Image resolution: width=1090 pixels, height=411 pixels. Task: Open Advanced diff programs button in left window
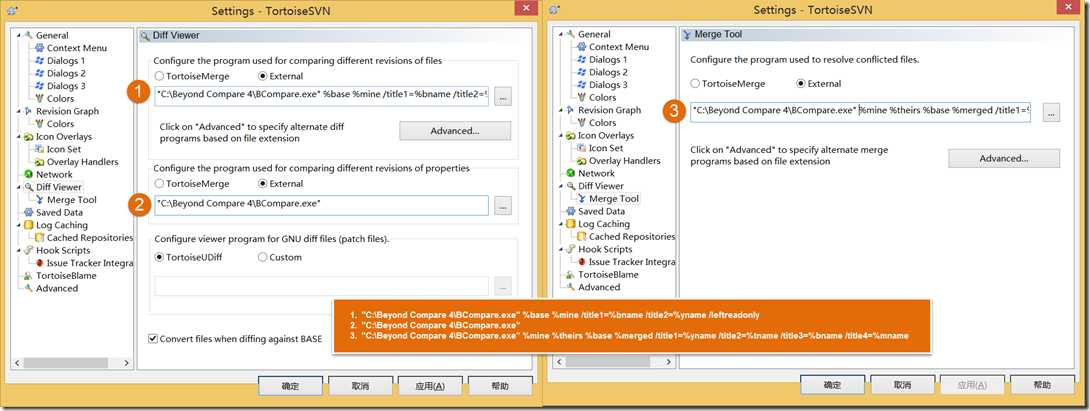coord(455,131)
